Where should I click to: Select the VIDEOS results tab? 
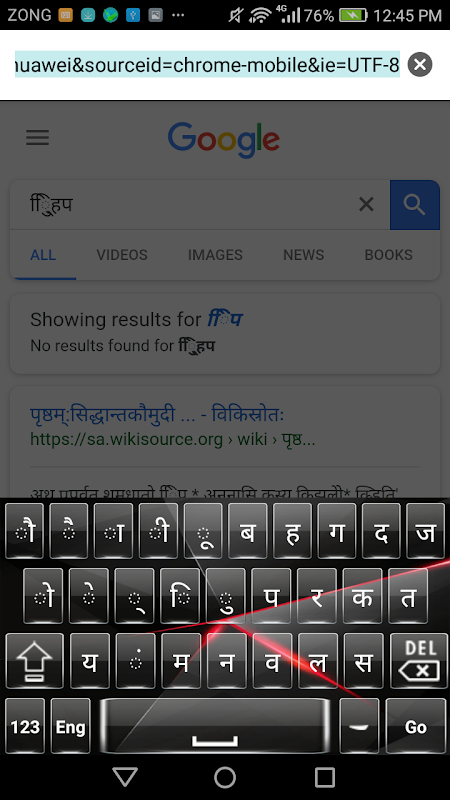[x=122, y=255]
